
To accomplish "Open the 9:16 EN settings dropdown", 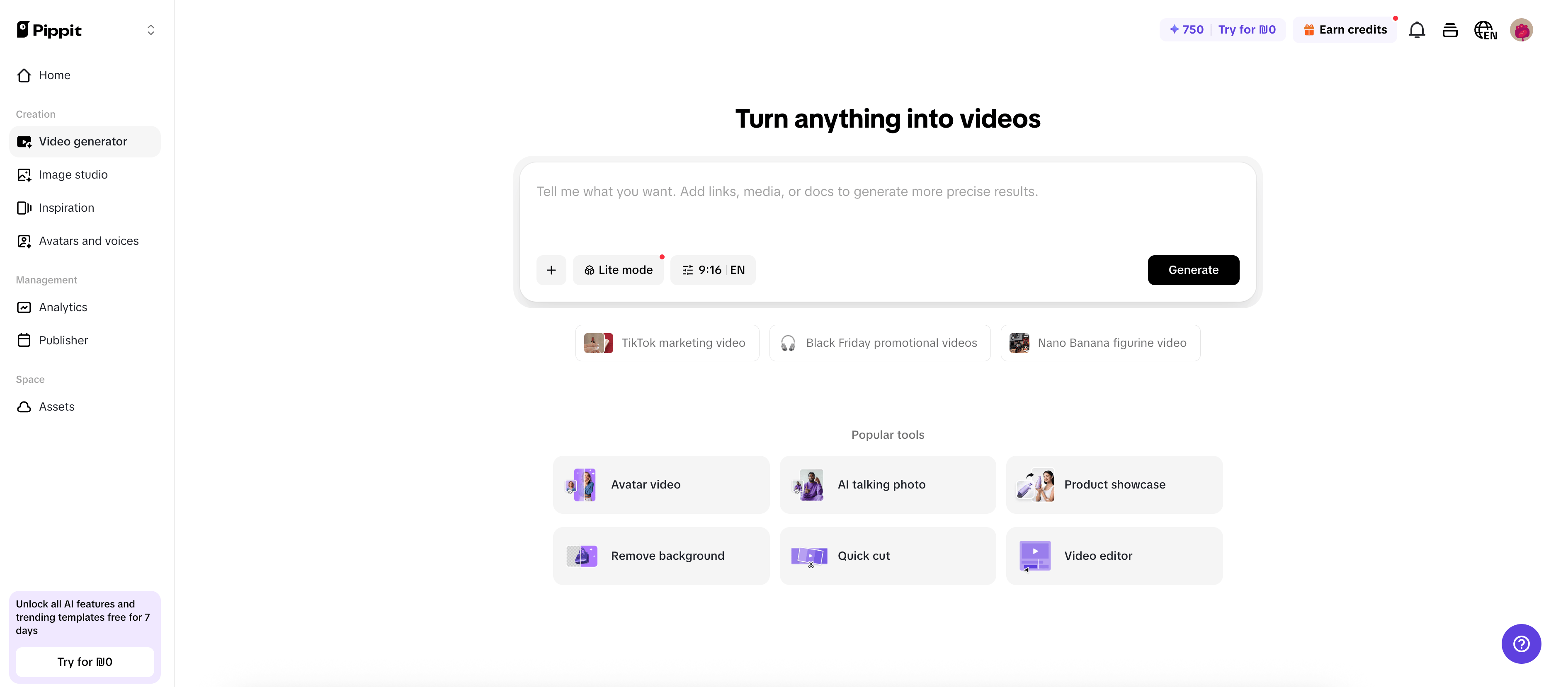I will 713,270.
